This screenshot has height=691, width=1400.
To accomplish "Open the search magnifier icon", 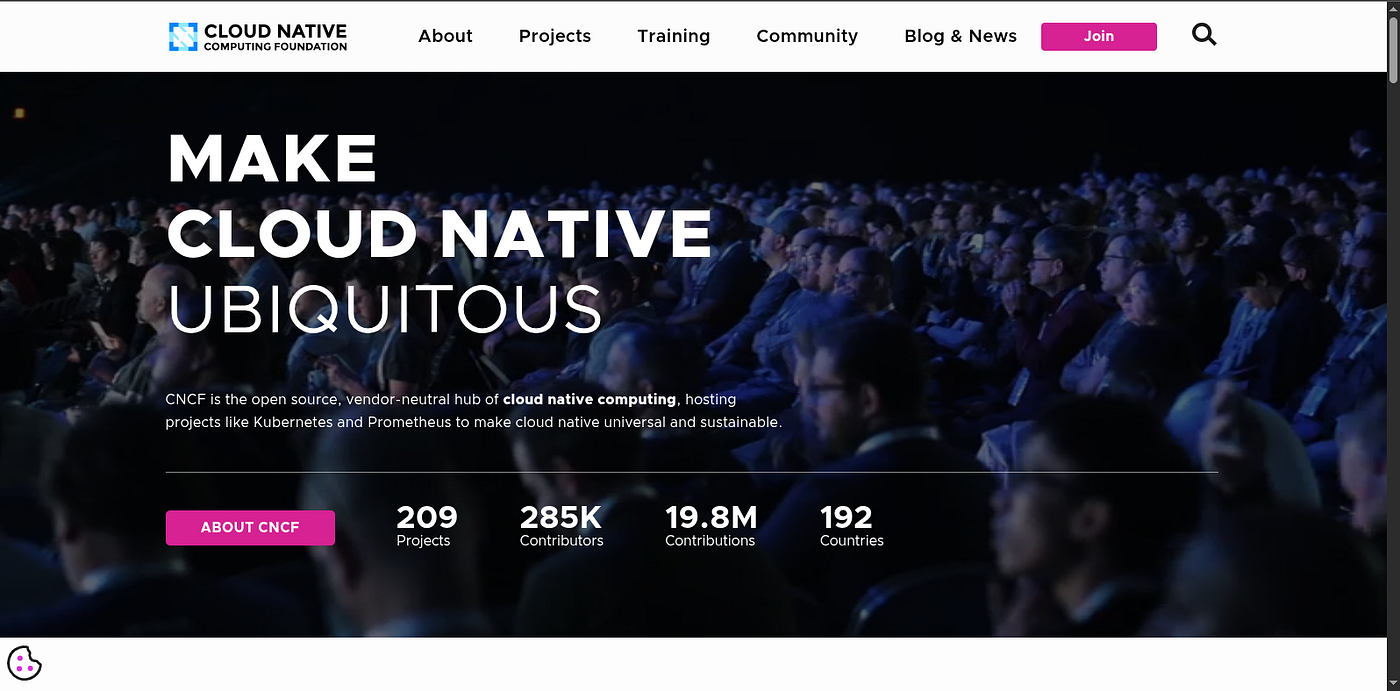I will click(x=1204, y=36).
